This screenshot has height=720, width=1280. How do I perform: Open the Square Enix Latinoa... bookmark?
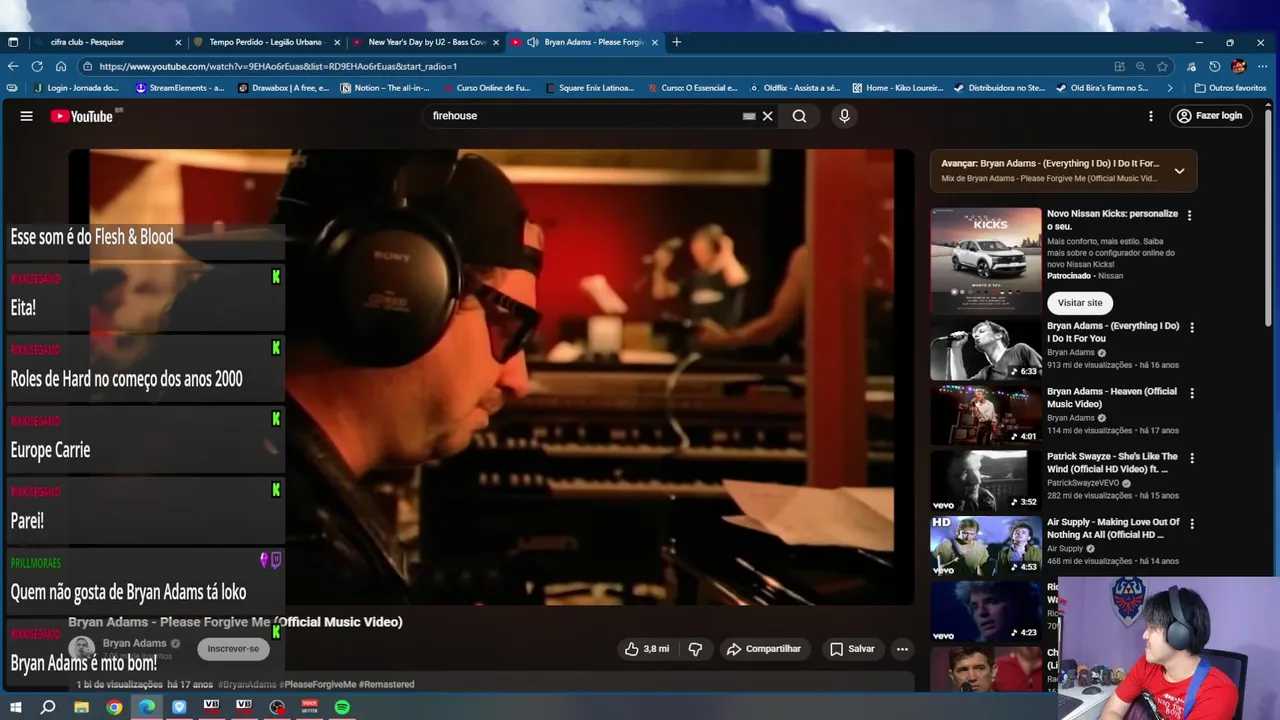tap(589, 88)
